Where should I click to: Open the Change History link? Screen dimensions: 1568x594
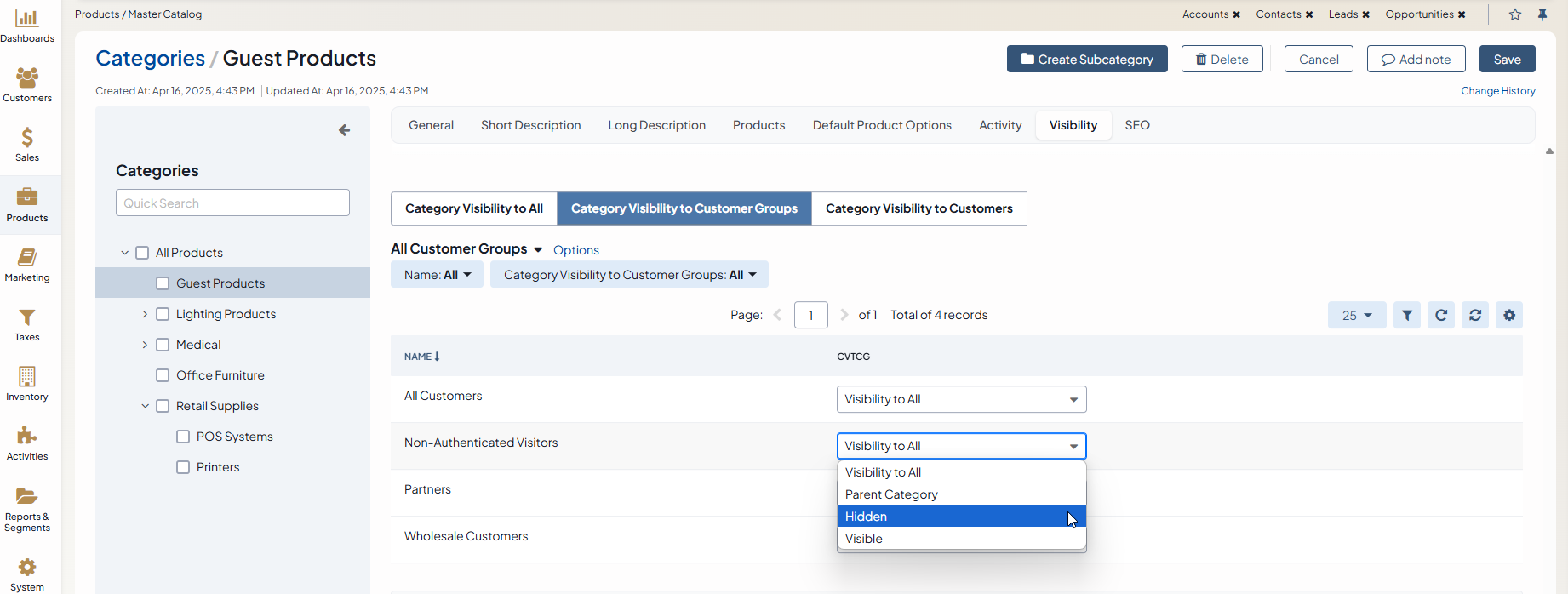click(1497, 91)
